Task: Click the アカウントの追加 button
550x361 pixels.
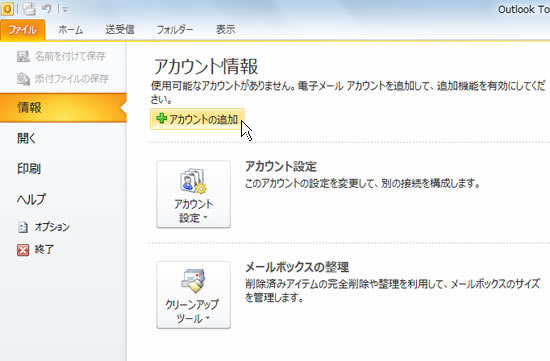Action: (x=197, y=119)
